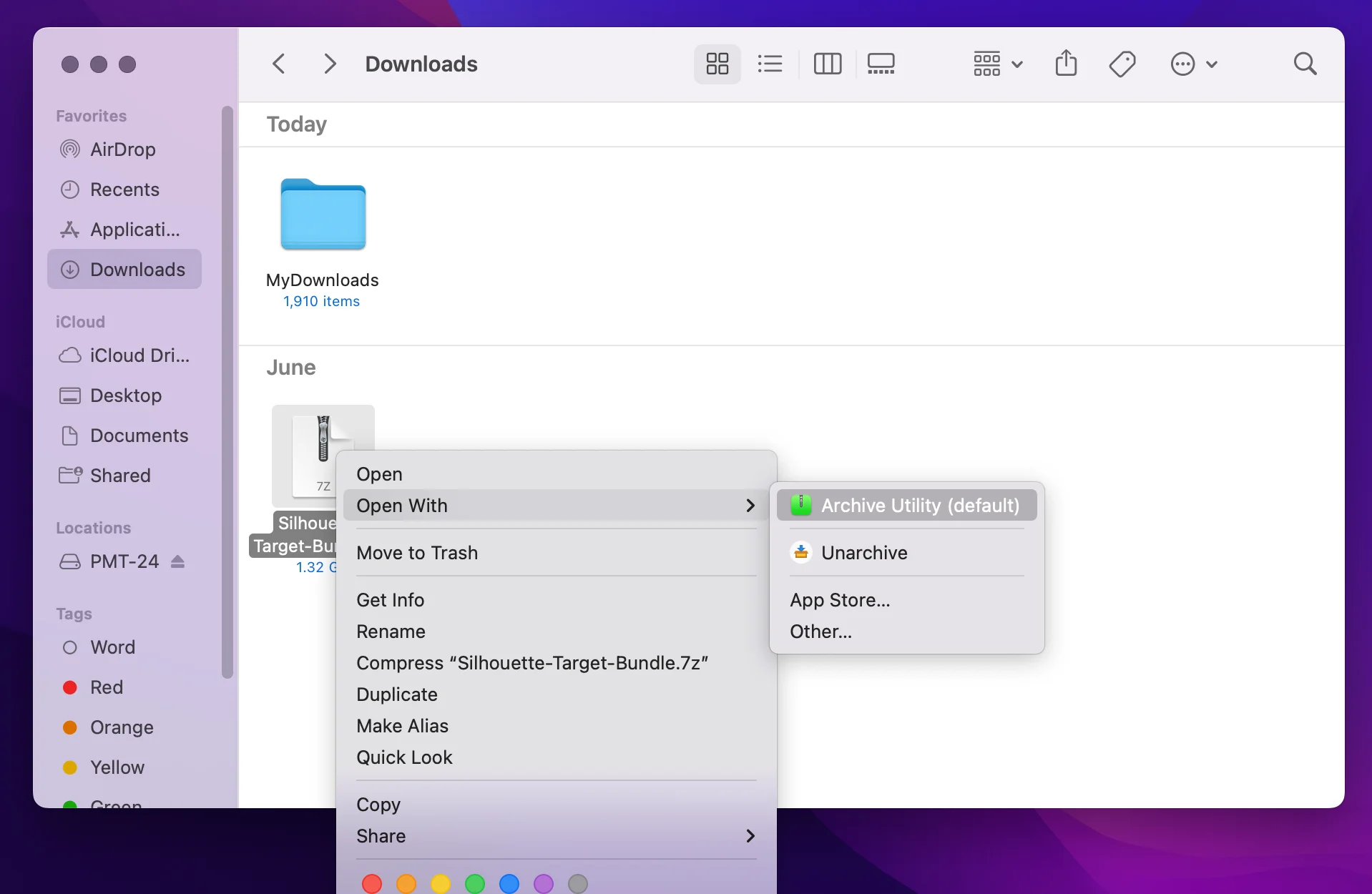The height and width of the screenshot is (894, 1372).
Task: Click the "1,910 items" label
Action: coord(322,301)
